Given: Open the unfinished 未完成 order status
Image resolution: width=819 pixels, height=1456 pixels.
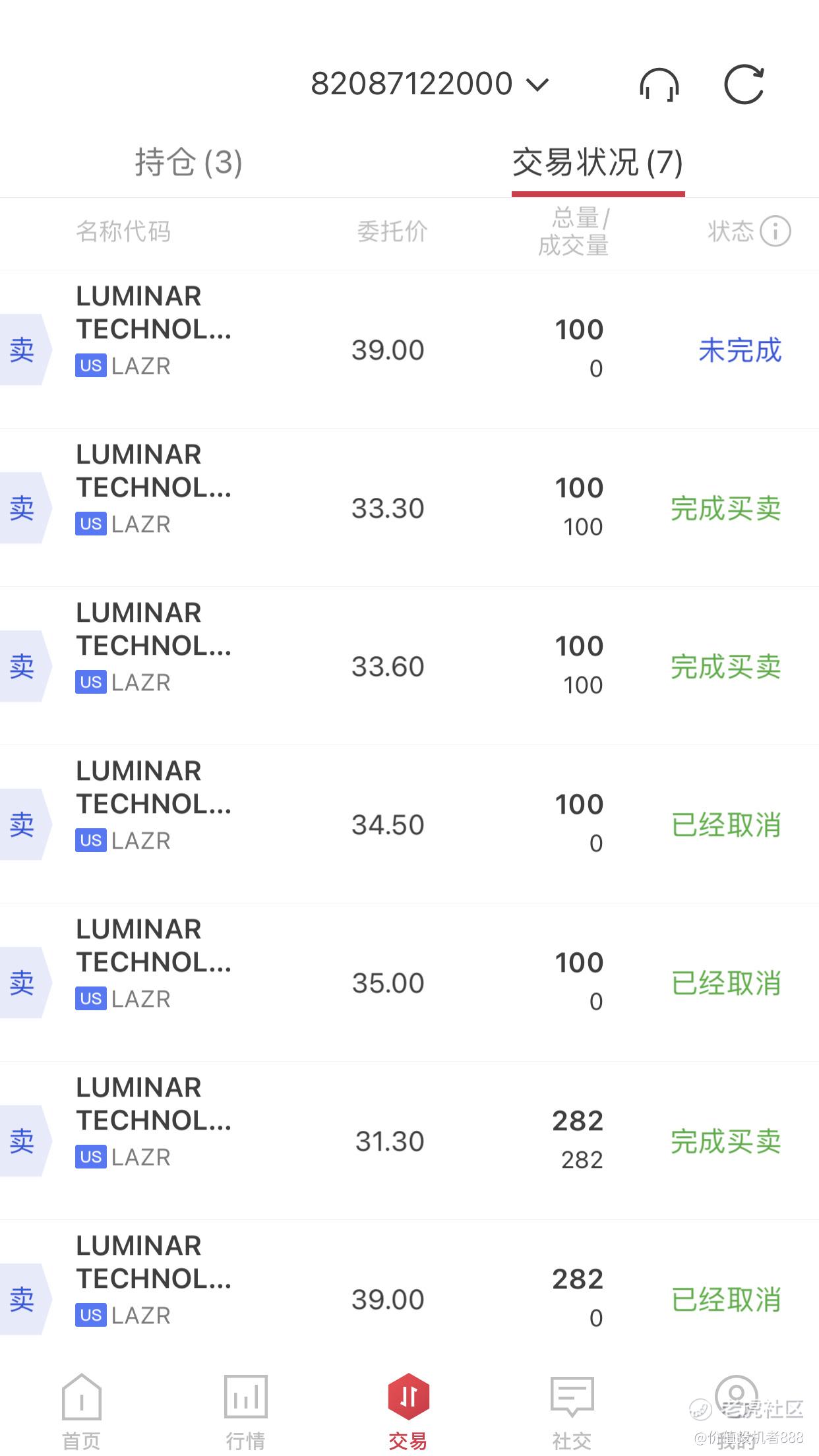Looking at the screenshot, I should pos(739,350).
